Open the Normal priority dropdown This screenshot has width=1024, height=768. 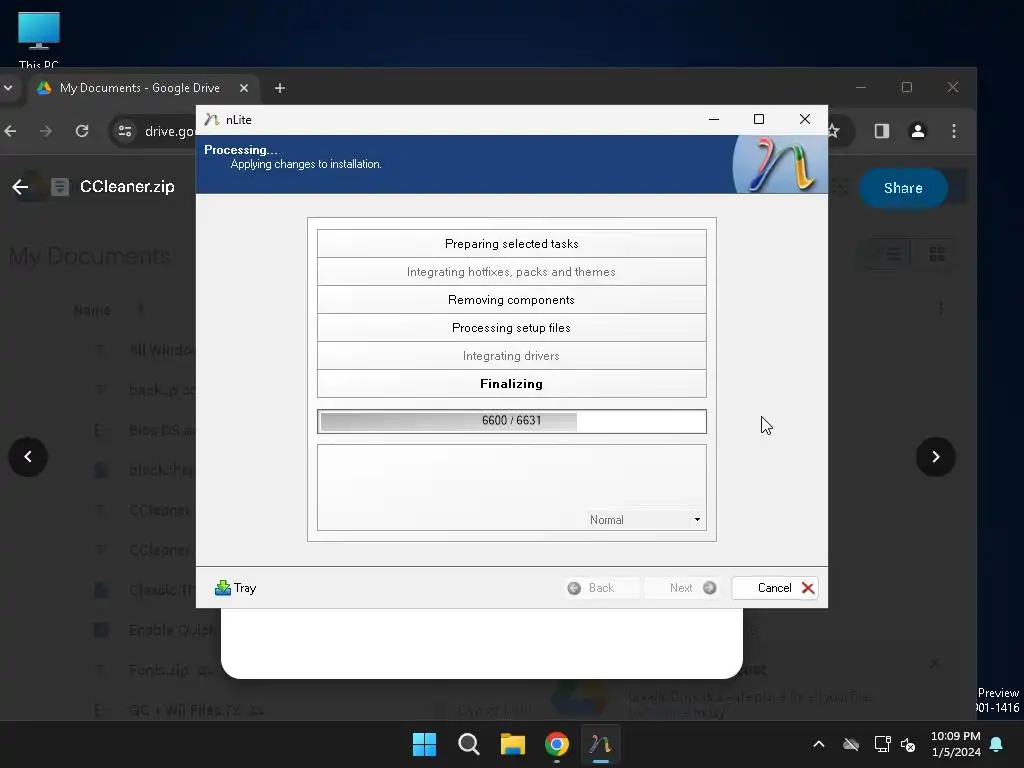(x=645, y=520)
